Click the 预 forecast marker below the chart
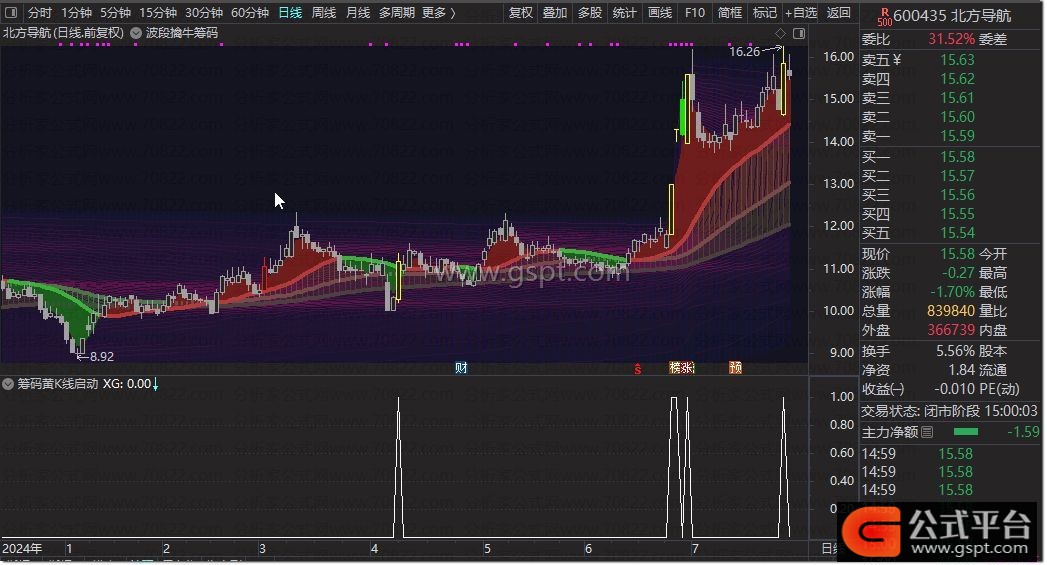The image size is (1047, 565). tap(735, 367)
